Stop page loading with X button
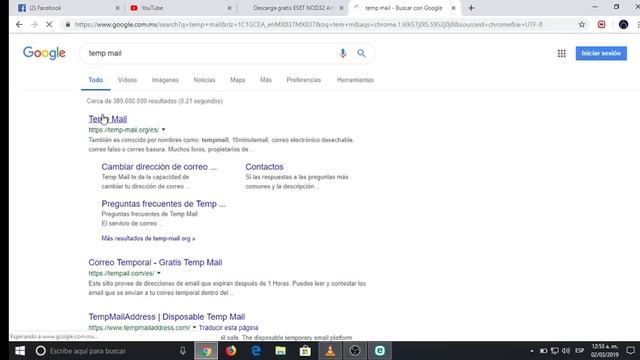This screenshot has height=360, width=640. [49, 24]
